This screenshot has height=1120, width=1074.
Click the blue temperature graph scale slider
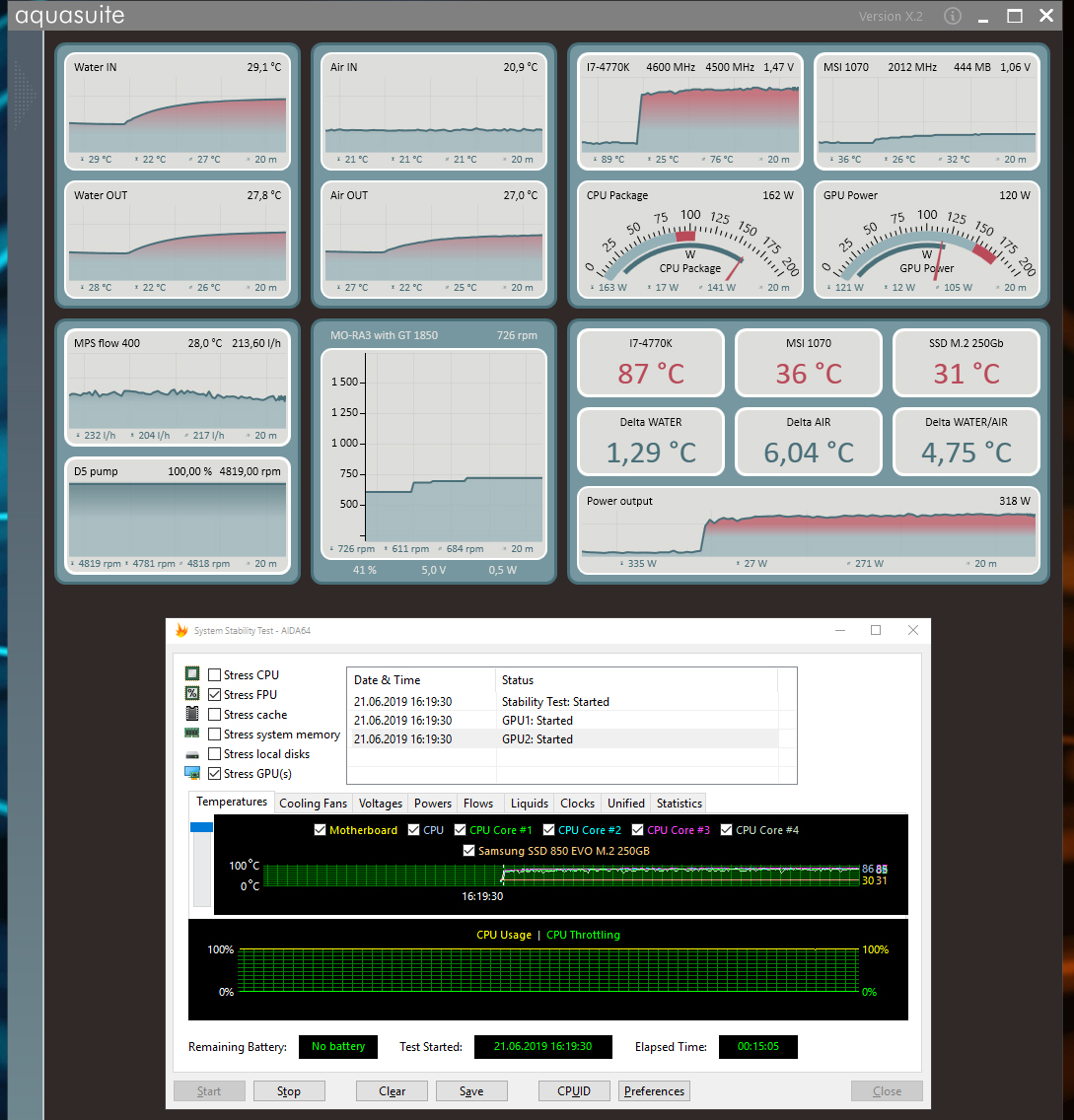pos(201,827)
